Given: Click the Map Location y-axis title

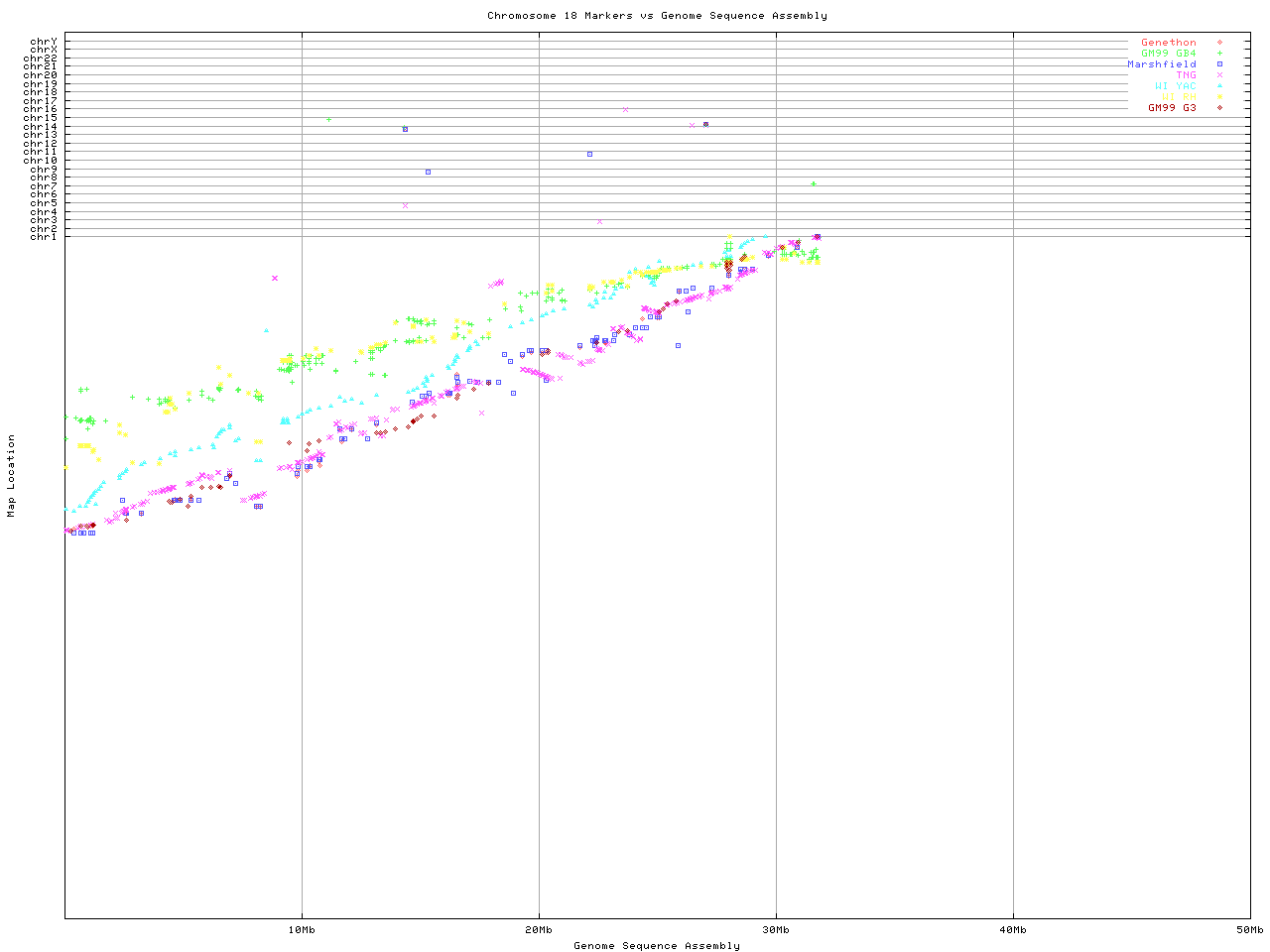Looking at the screenshot, I should [12, 476].
